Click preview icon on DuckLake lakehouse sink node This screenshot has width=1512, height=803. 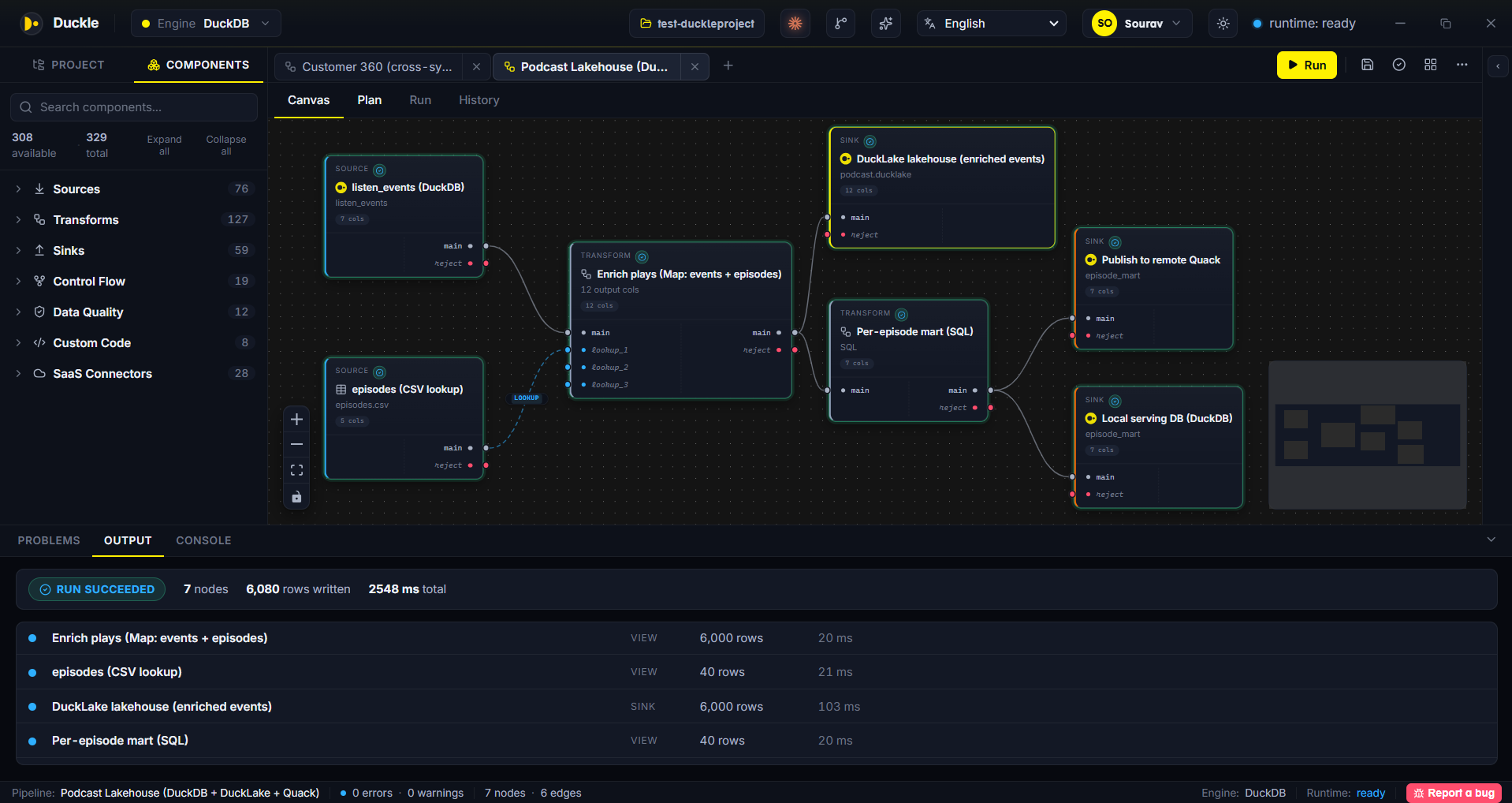coord(870,142)
